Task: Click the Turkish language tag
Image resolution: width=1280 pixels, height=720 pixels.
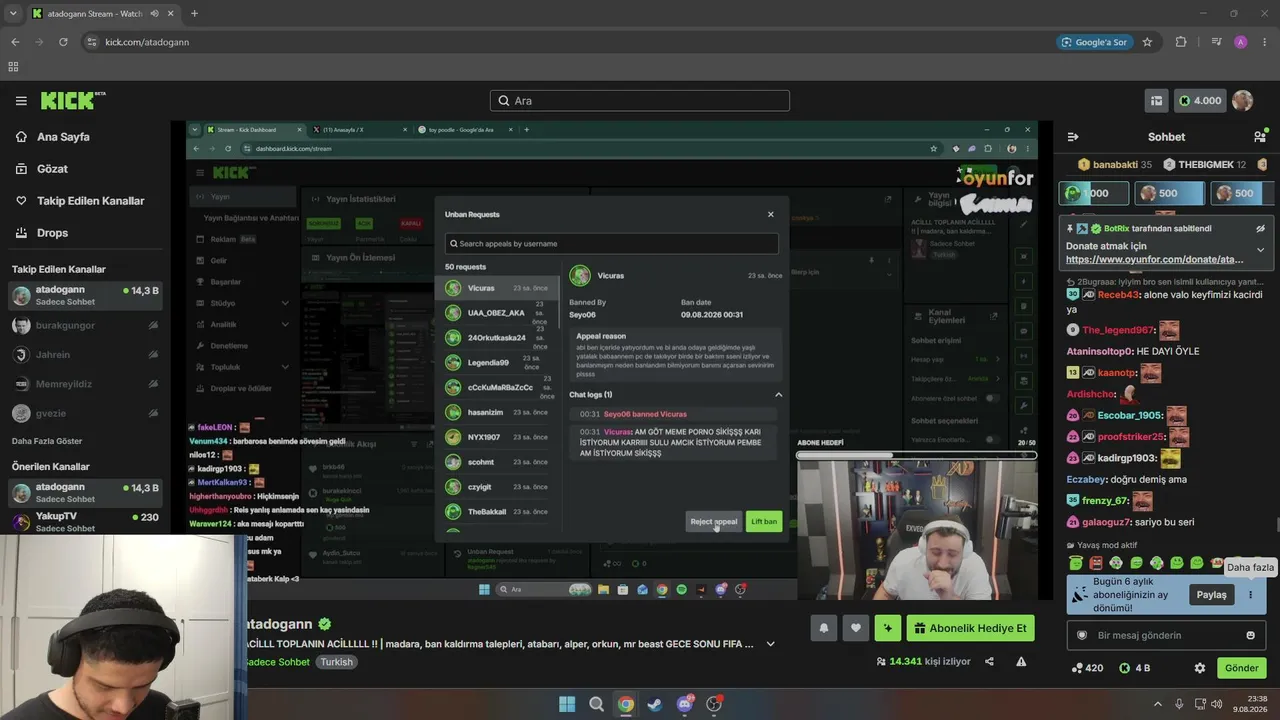Action: pyautogui.click(x=337, y=662)
